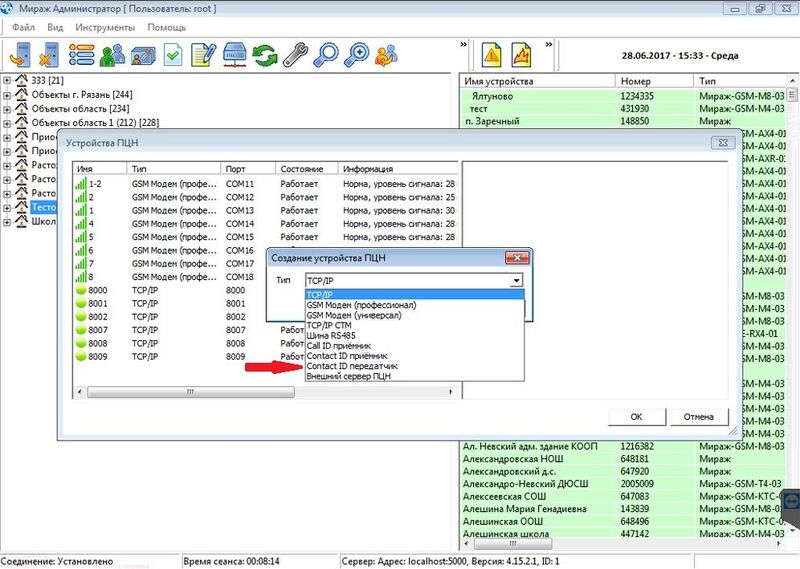The height and width of the screenshot is (569, 800).
Task: Open the 'Помощь' menu
Action: [x=167, y=27]
